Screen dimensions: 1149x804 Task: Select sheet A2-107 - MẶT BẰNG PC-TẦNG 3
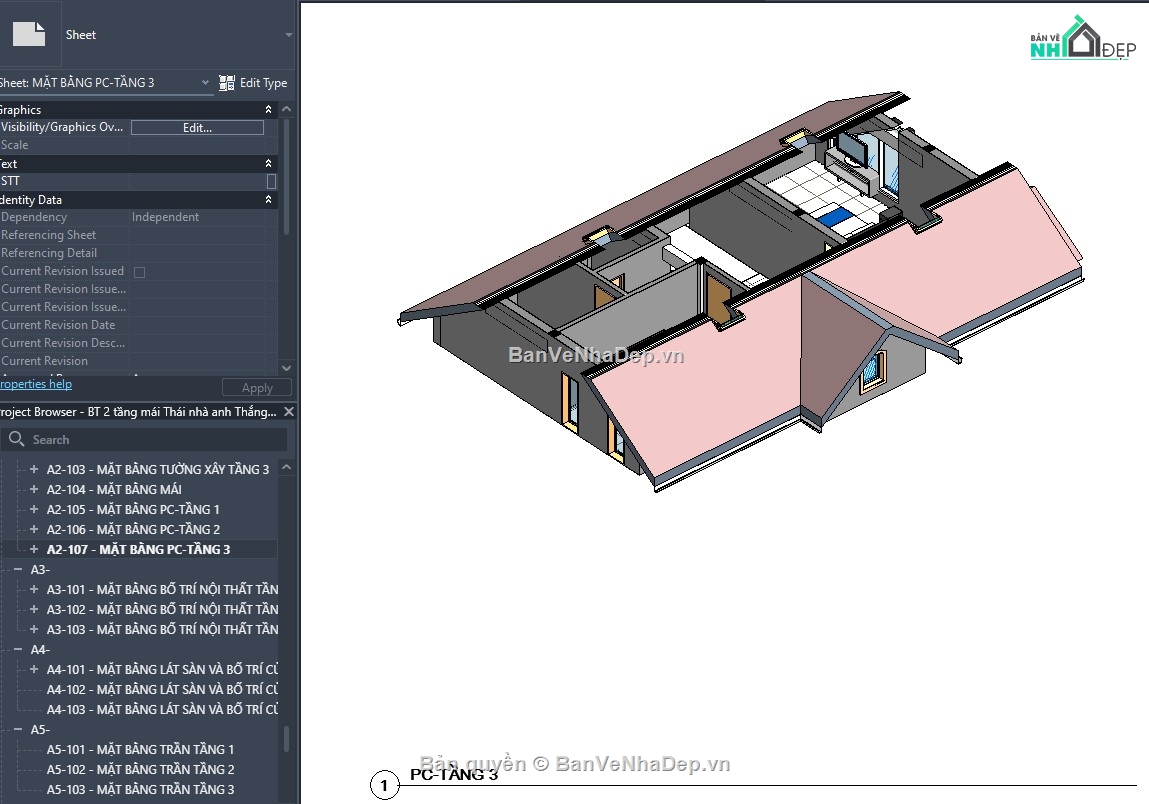coord(138,549)
